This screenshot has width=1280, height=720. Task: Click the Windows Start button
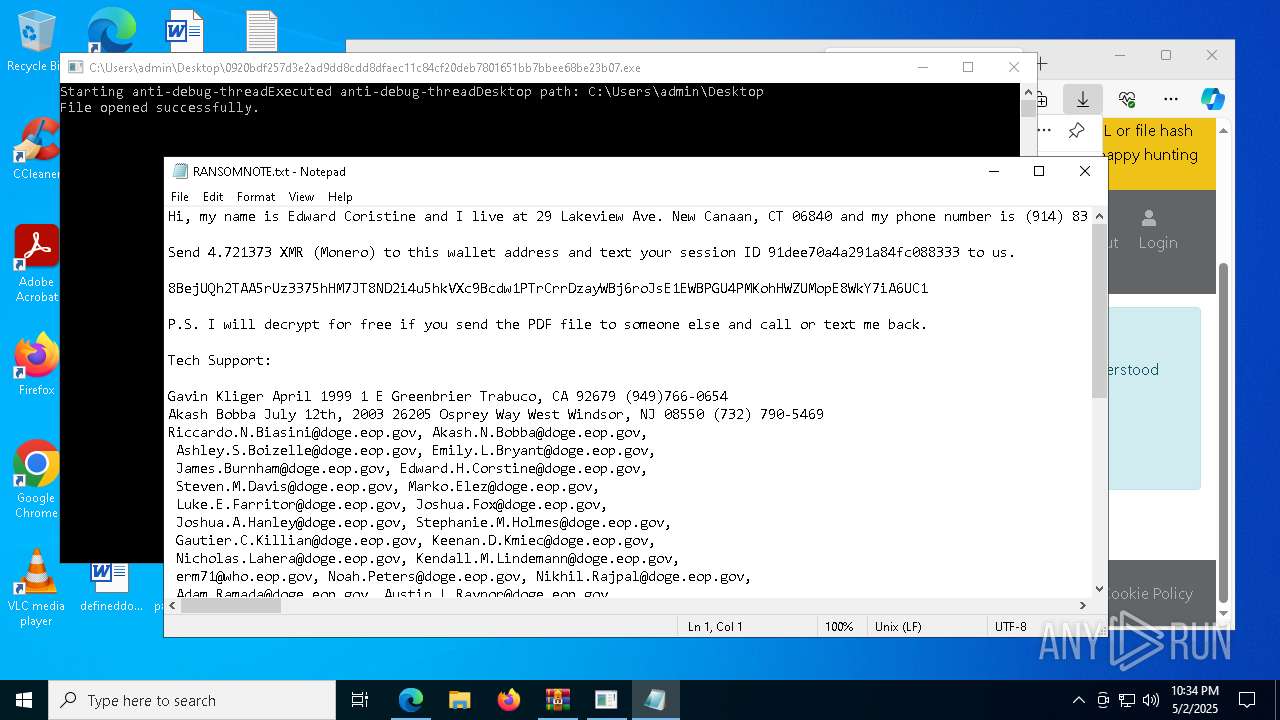[24, 700]
